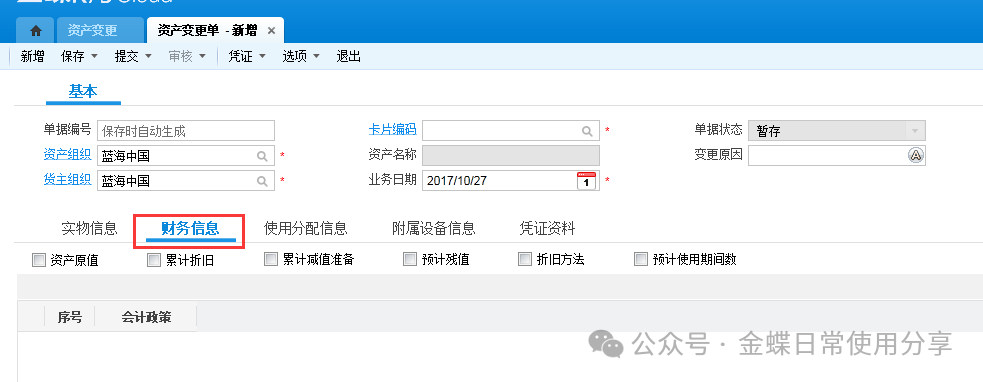The image size is (983, 382).
Task: Open the 变更原因 multilingual icon
Action: (x=916, y=156)
